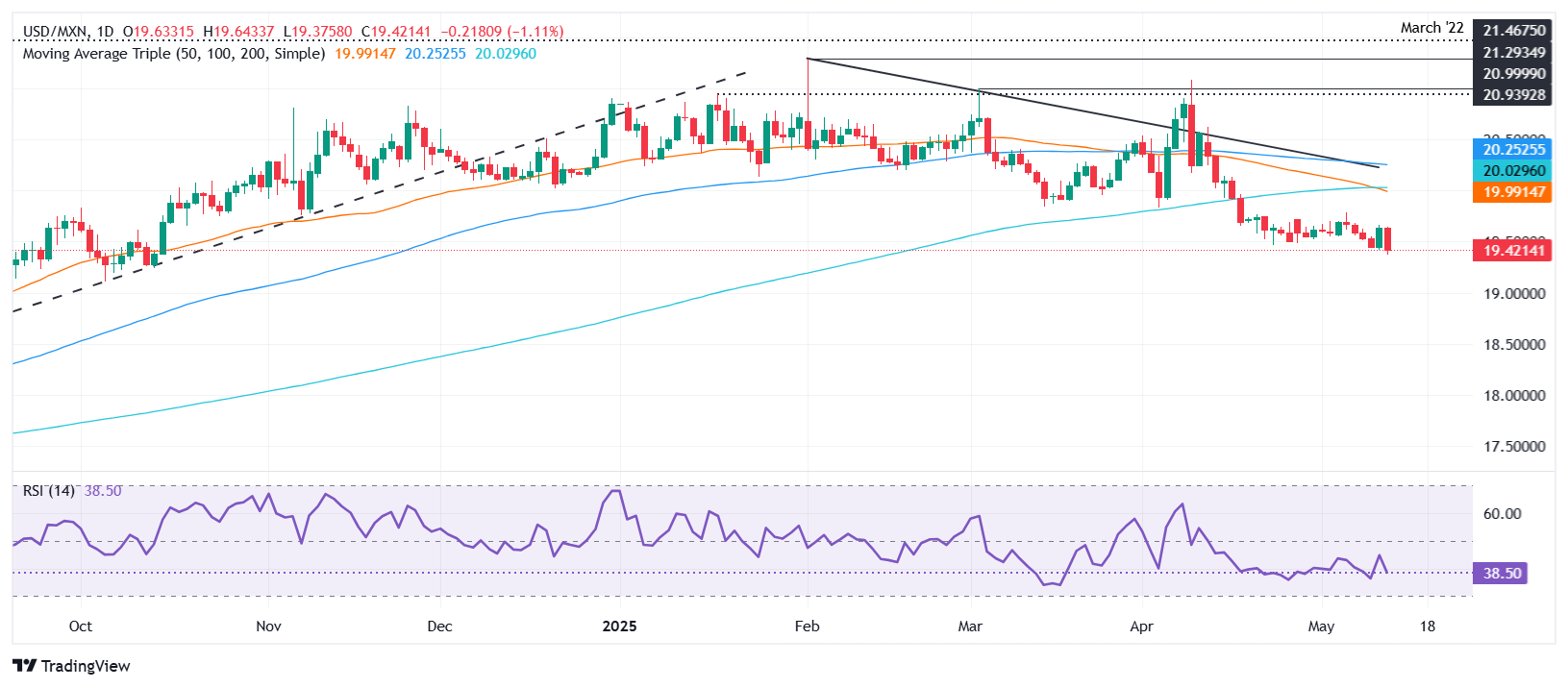
Task: Click the USD/MXN symbol title
Action: coord(55,32)
